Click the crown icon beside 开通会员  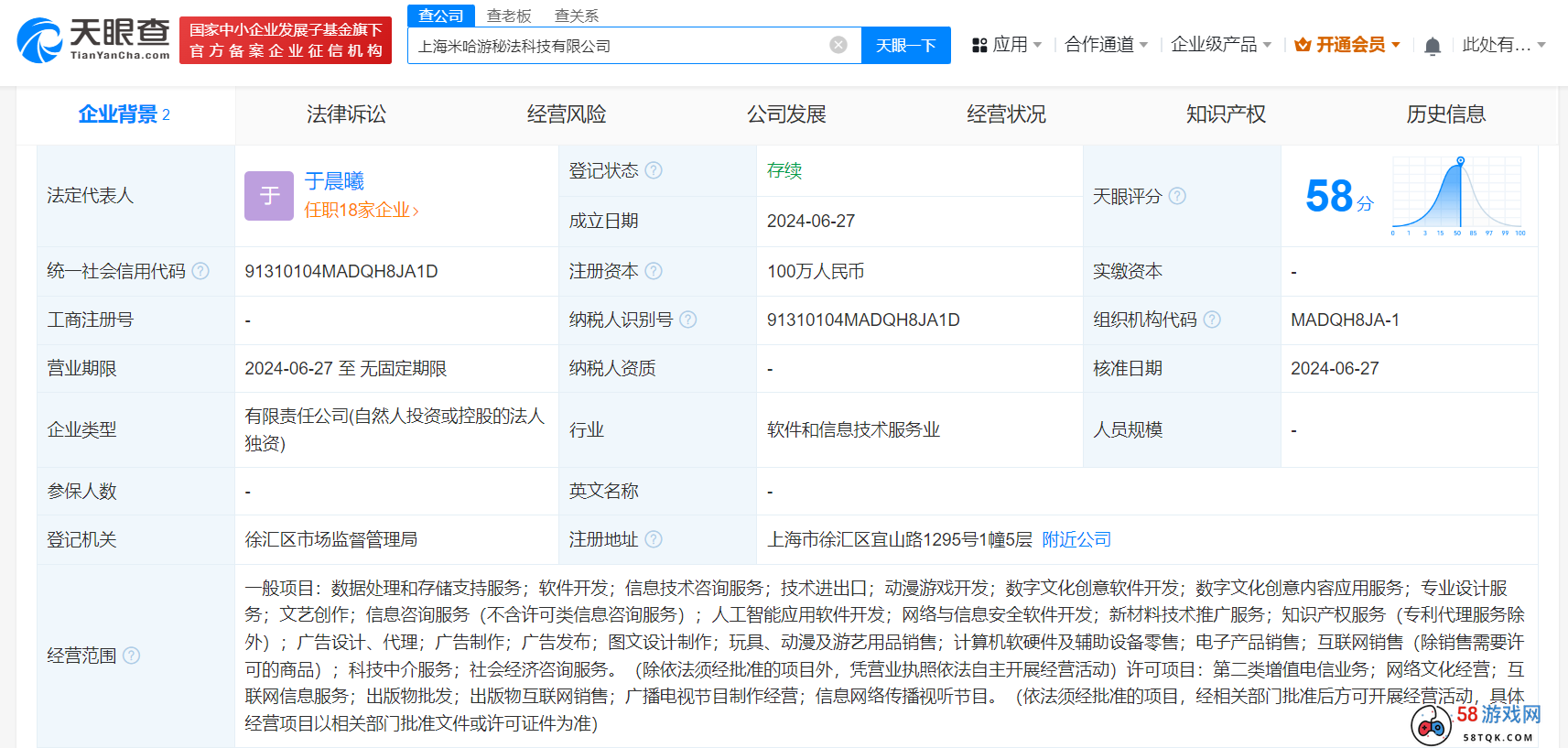pos(1303,45)
